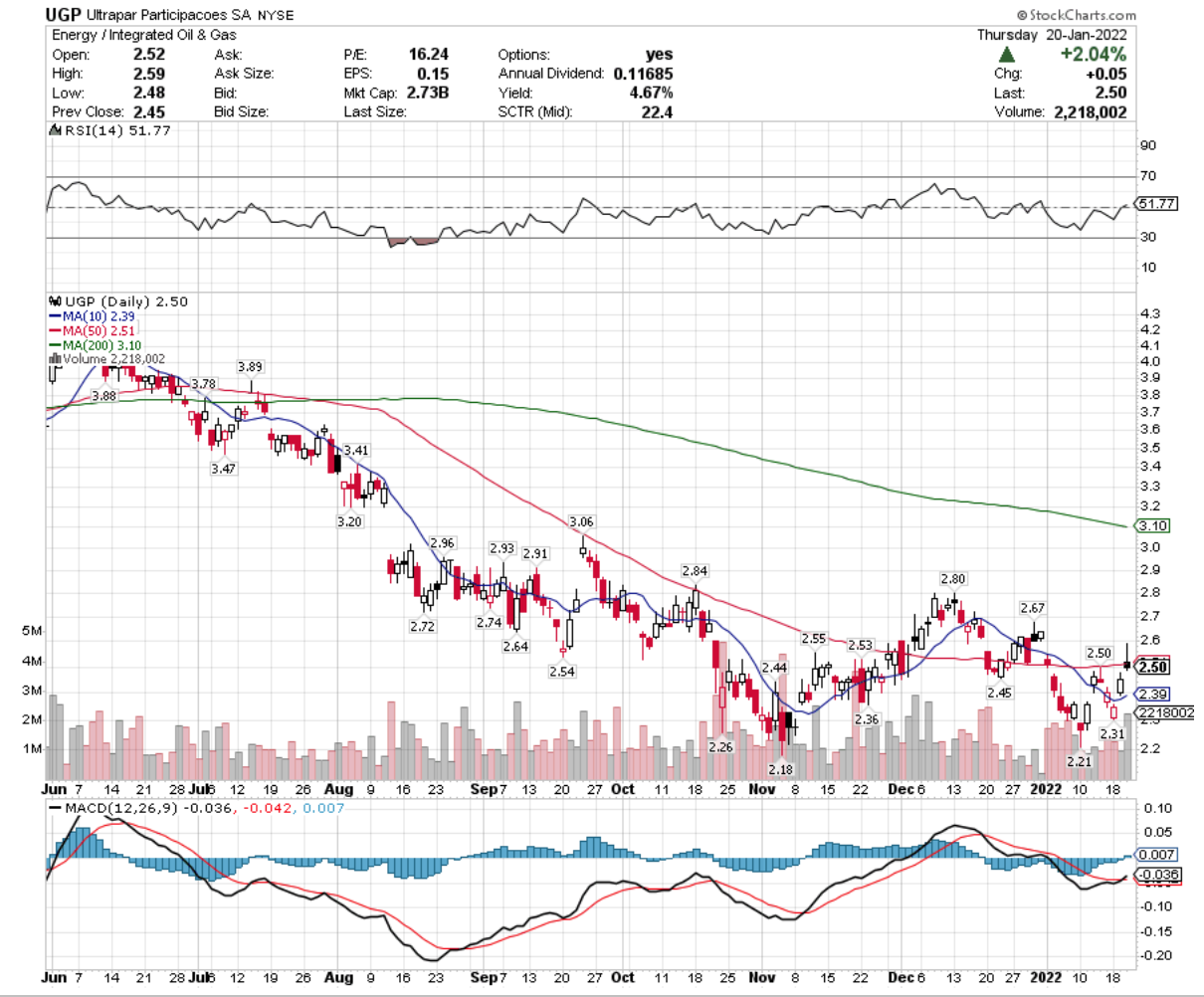
Task: Click the 2.21 January low annotation
Action: click(1080, 761)
